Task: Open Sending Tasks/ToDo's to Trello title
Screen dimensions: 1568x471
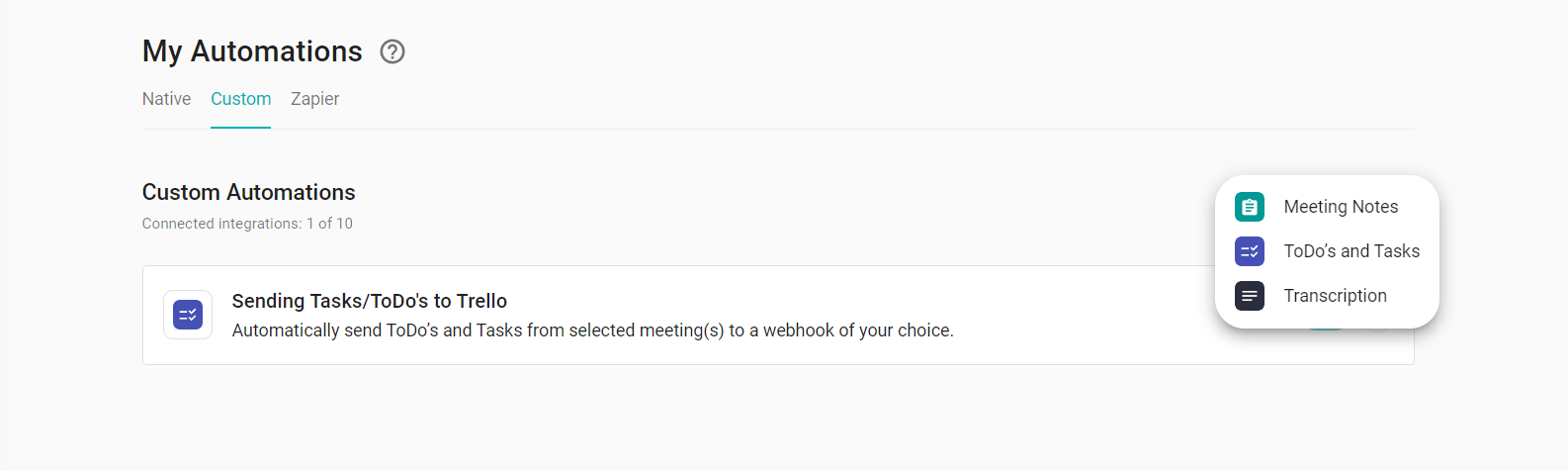Action: (370, 301)
